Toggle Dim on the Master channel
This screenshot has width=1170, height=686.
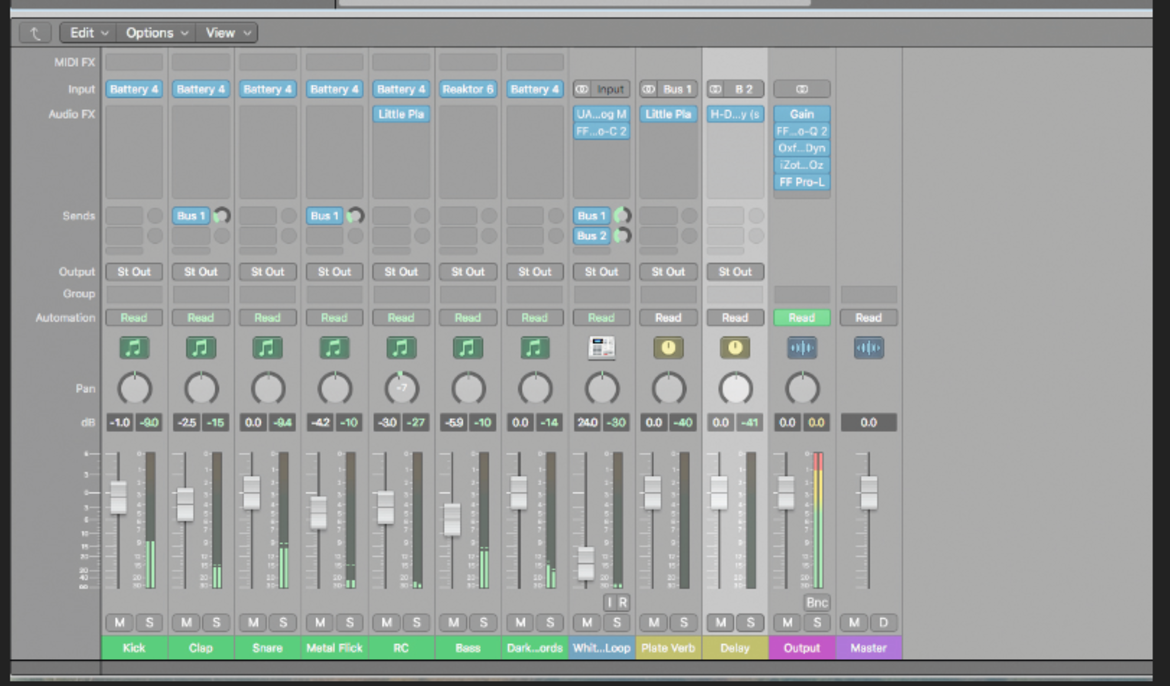click(884, 623)
